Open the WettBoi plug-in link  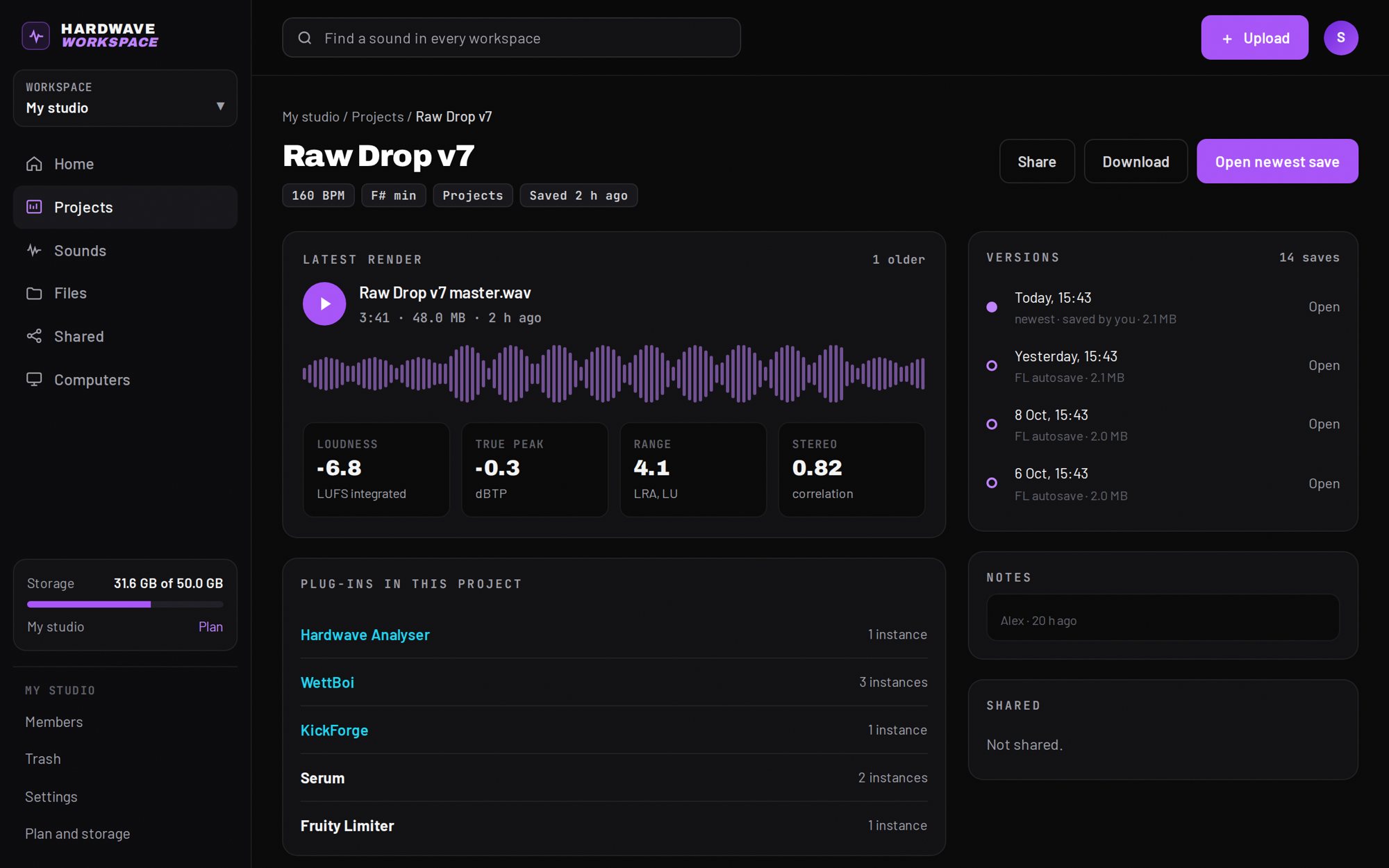coord(327,683)
